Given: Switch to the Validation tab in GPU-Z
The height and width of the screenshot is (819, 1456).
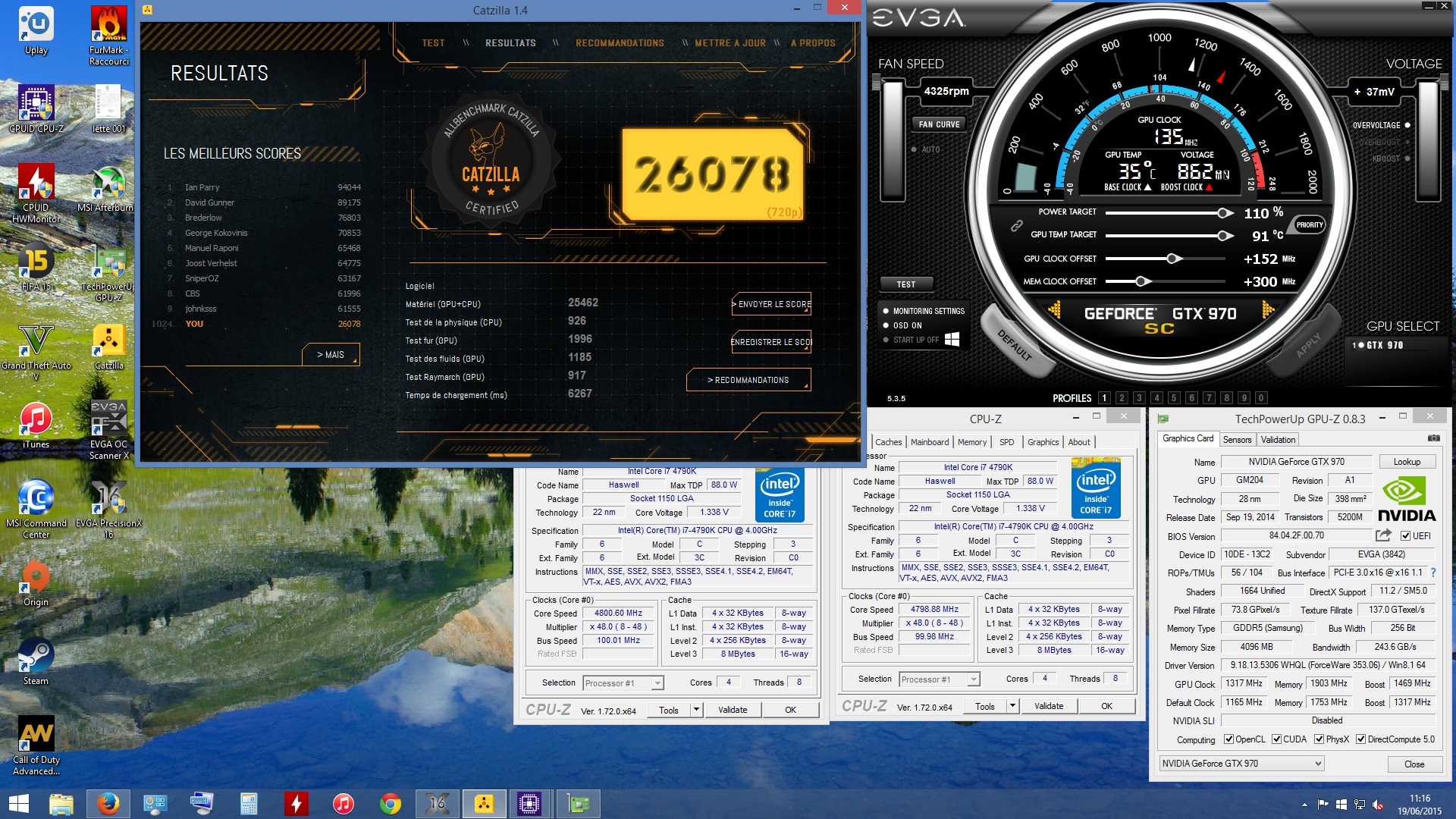Looking at the screenshot, I should [1278, 440].
